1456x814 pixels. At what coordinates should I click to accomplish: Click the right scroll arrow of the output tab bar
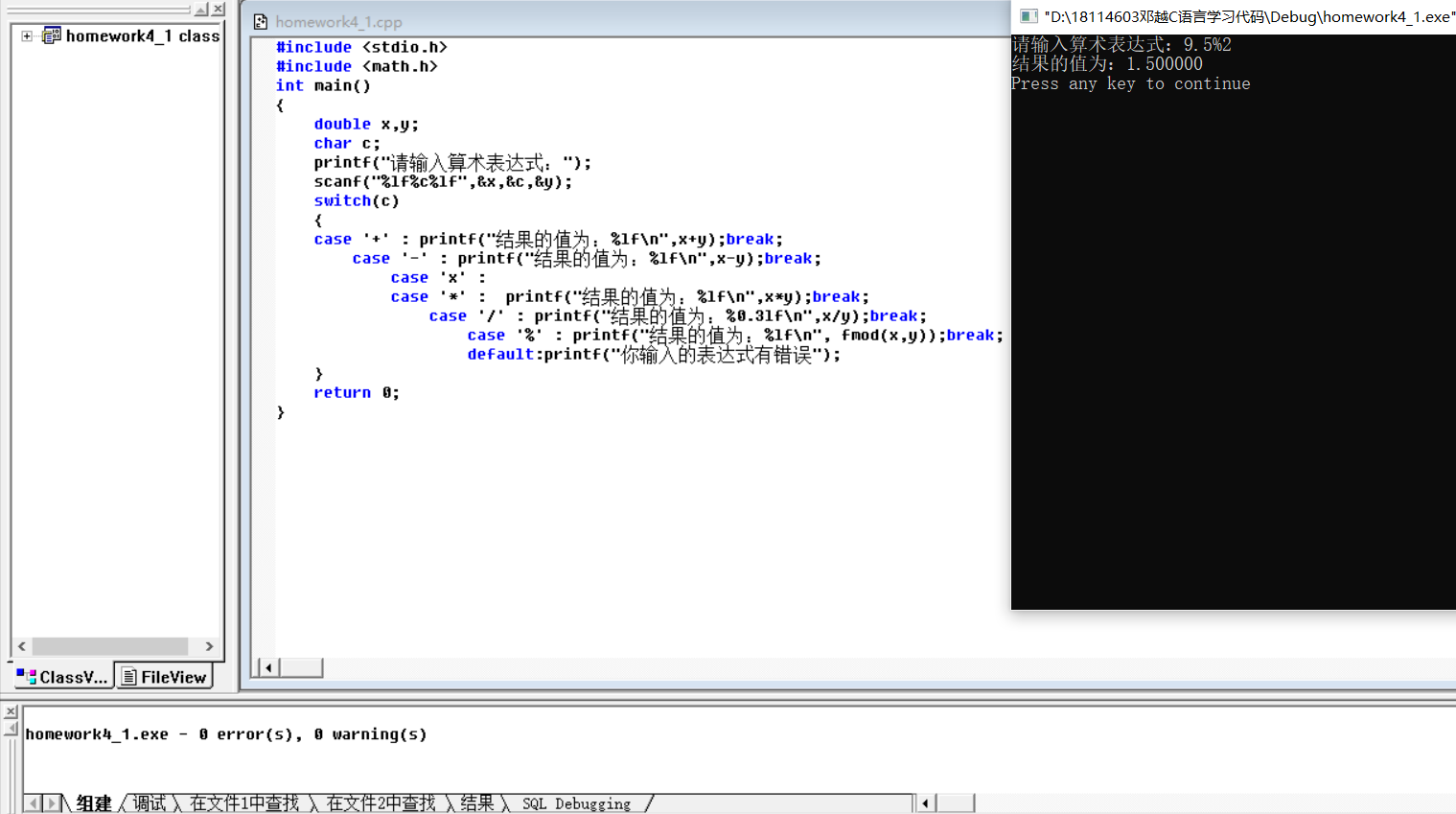[x=51, y=802]
